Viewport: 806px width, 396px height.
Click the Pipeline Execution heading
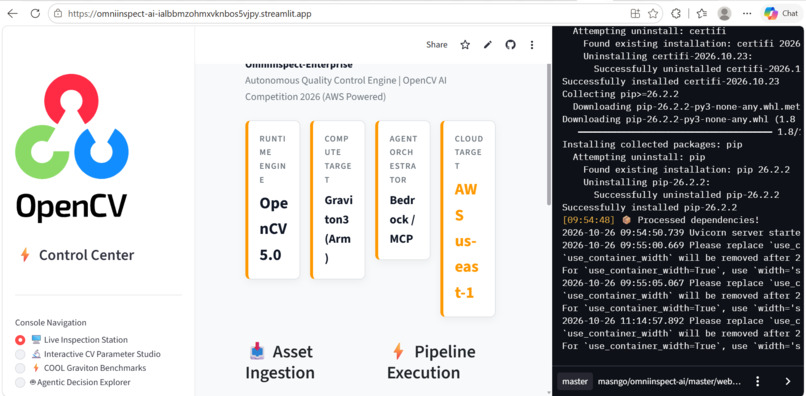tap(431, 362)
